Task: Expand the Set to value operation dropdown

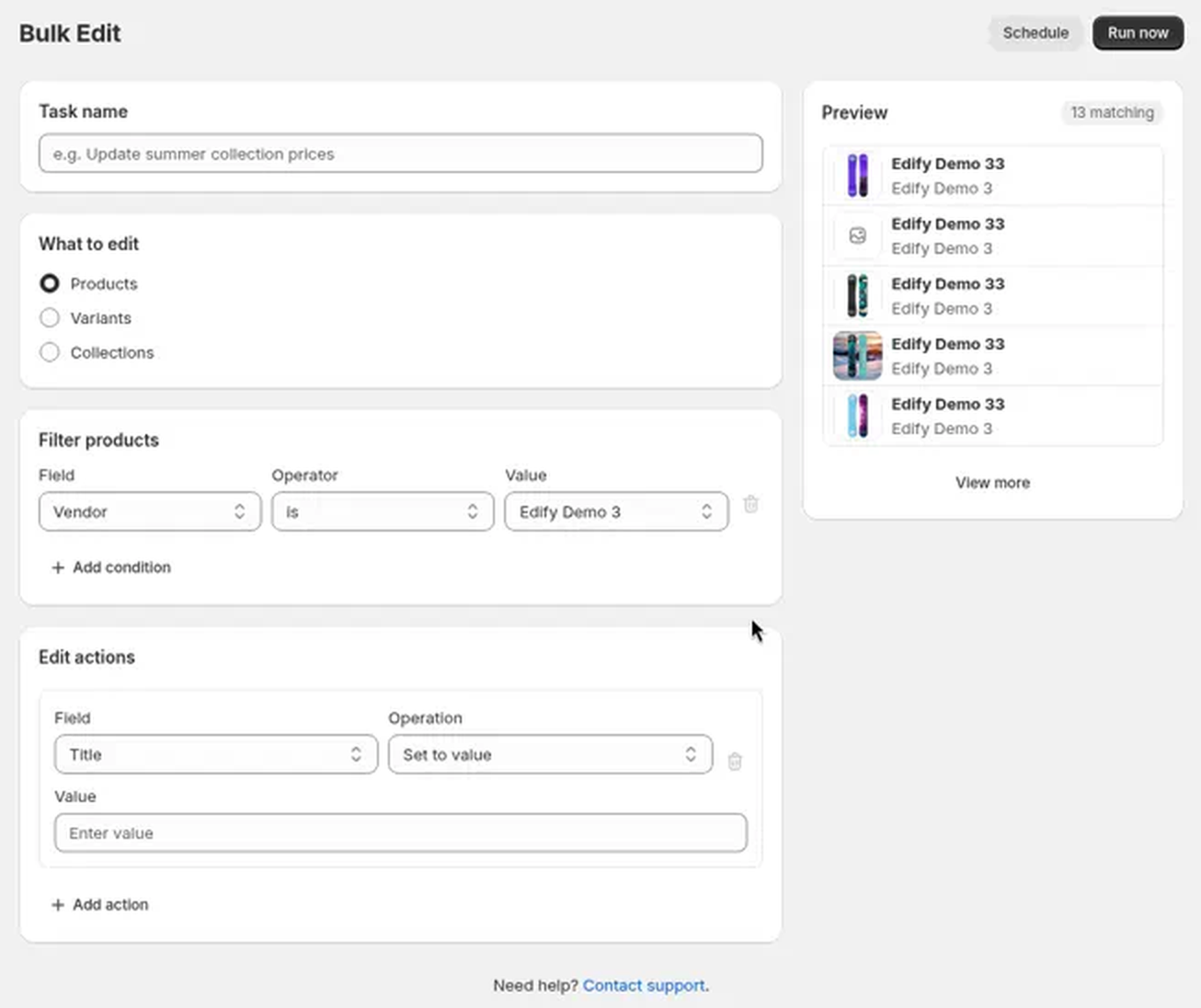Action: (550, 754)
